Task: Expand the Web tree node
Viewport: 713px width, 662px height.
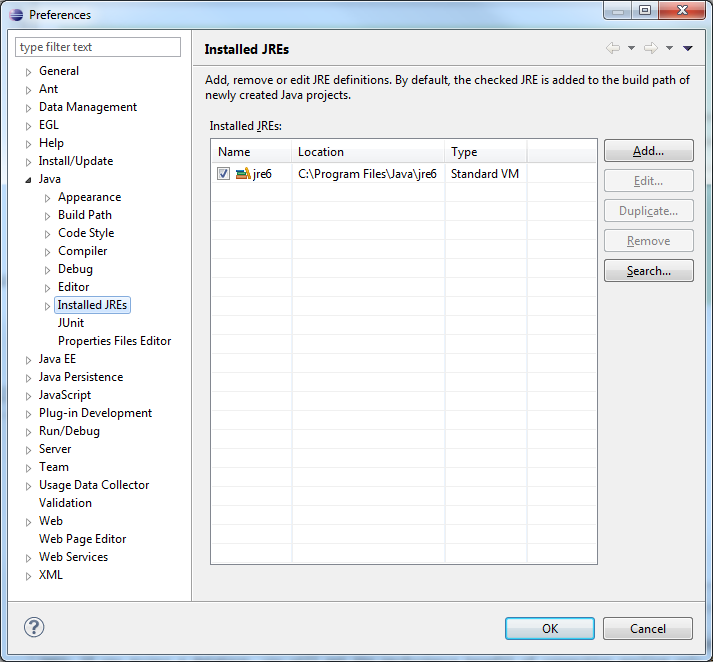Action: [28, 522]
